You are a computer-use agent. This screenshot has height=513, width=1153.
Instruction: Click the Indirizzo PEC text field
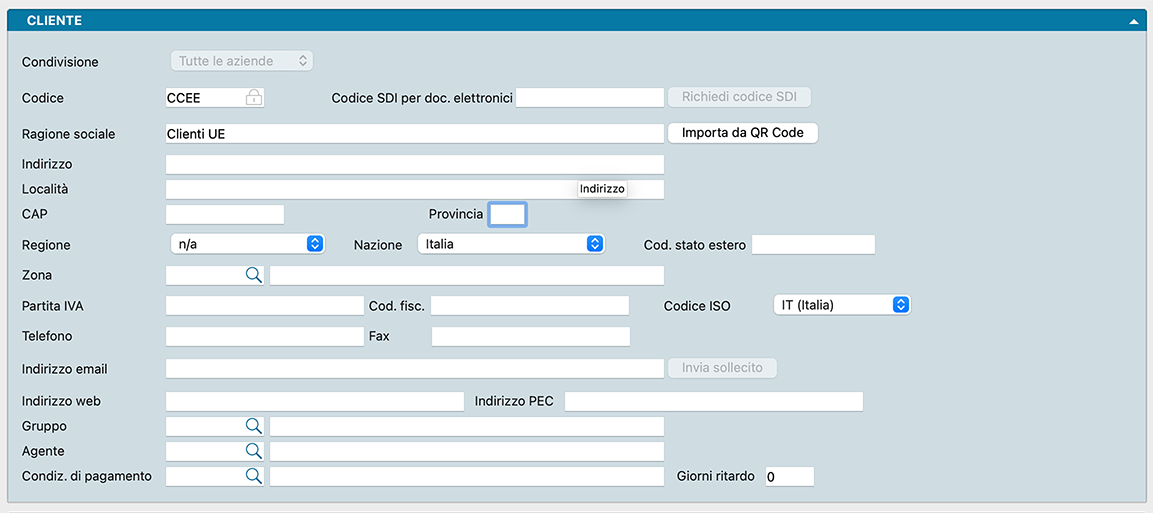coord(713,401)
